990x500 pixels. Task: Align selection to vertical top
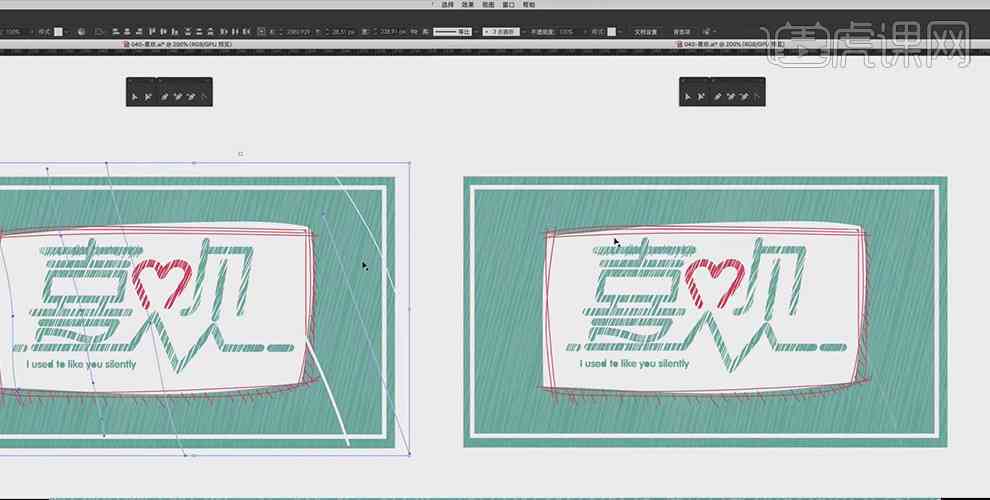click(153, 32)
